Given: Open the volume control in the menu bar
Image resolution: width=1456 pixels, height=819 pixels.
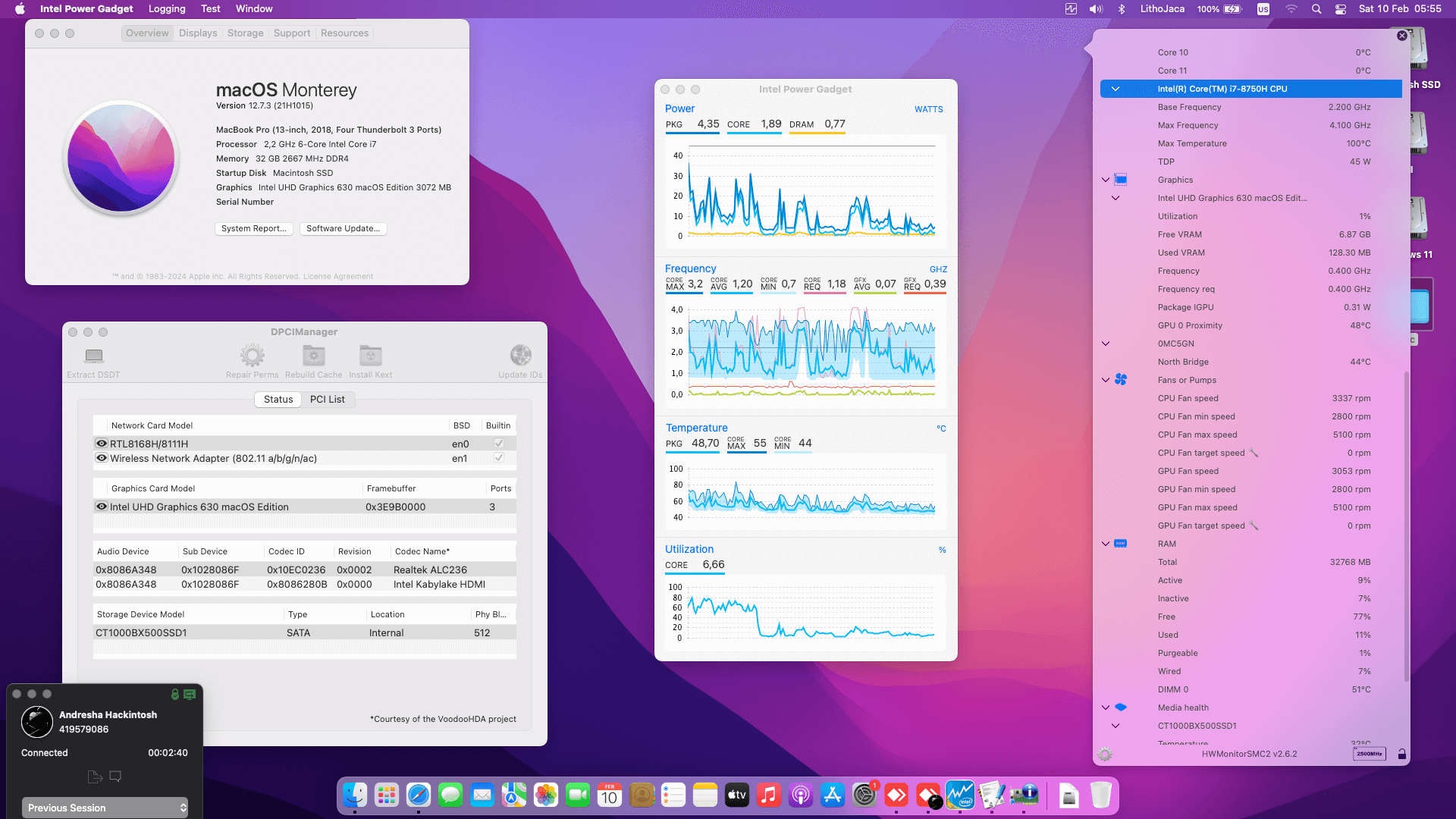Looking at the screenshot, I should (x=1096, y=9).
